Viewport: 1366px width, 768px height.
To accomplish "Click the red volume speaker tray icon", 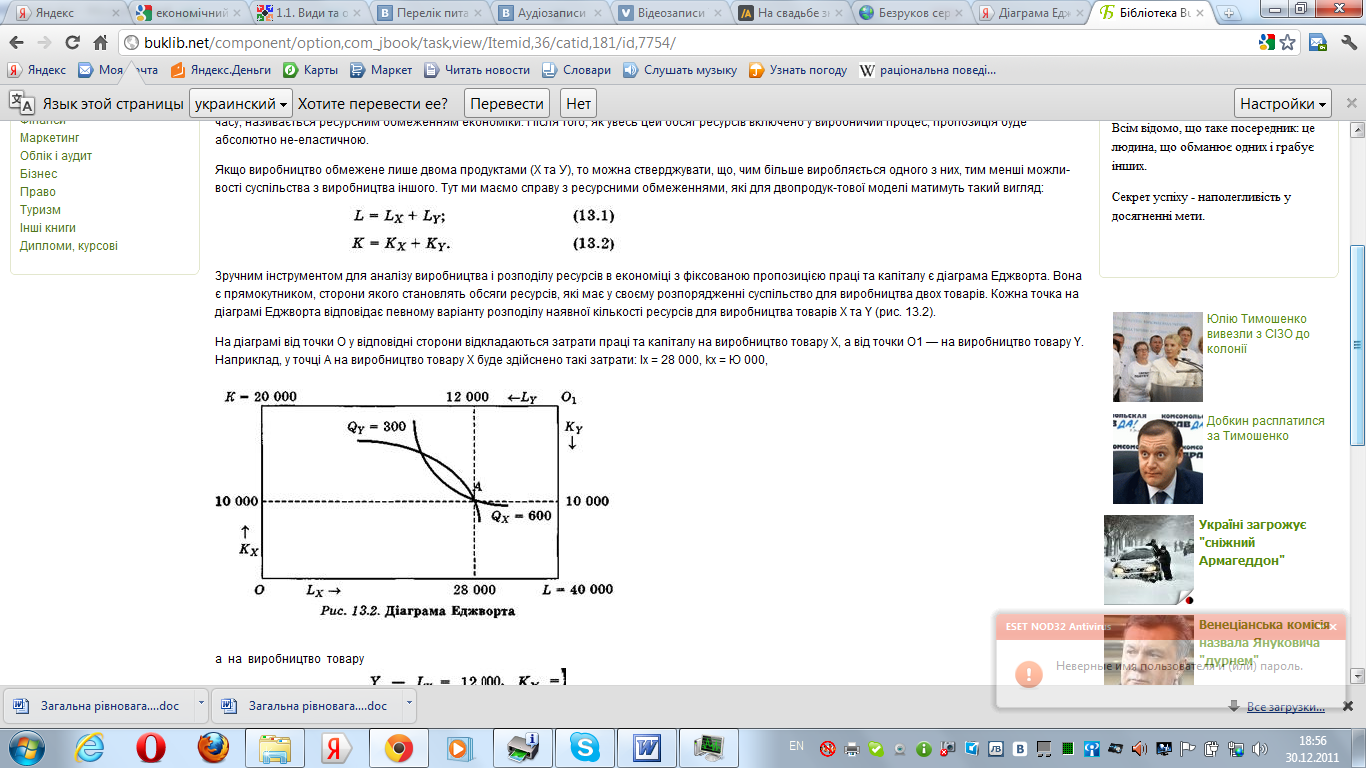I will point(1141,747).
